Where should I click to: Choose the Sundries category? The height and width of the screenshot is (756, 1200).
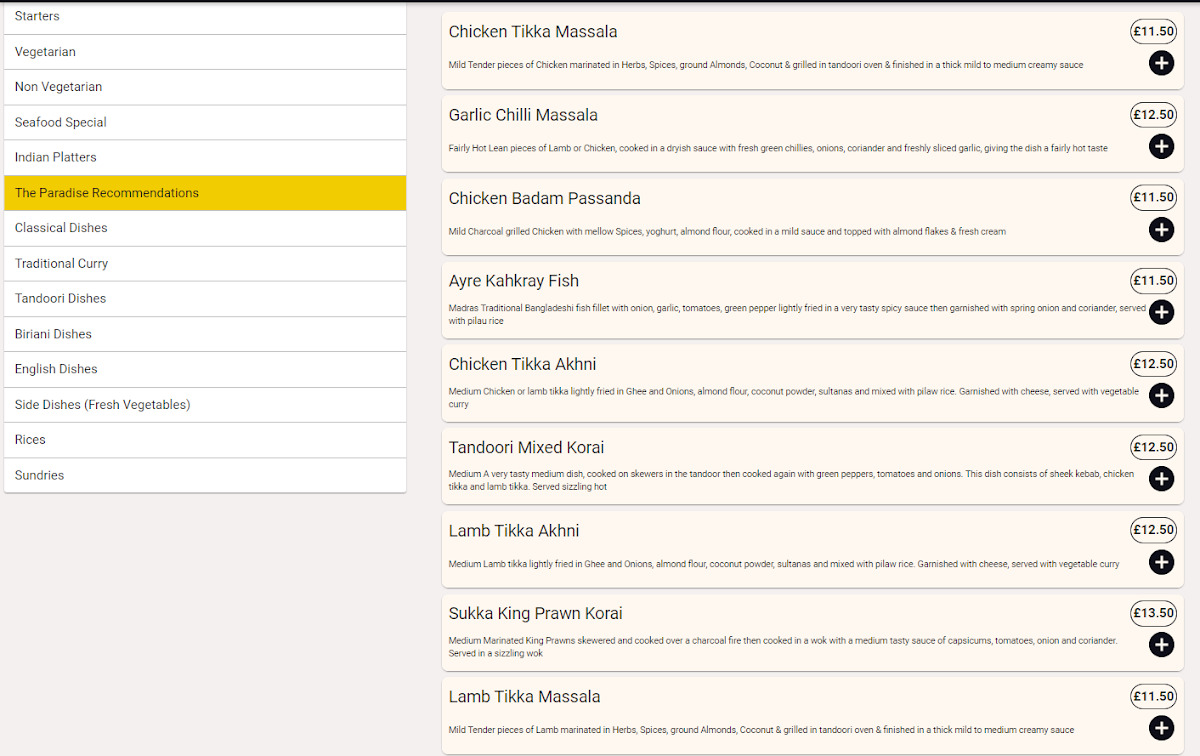coord(205,475)
